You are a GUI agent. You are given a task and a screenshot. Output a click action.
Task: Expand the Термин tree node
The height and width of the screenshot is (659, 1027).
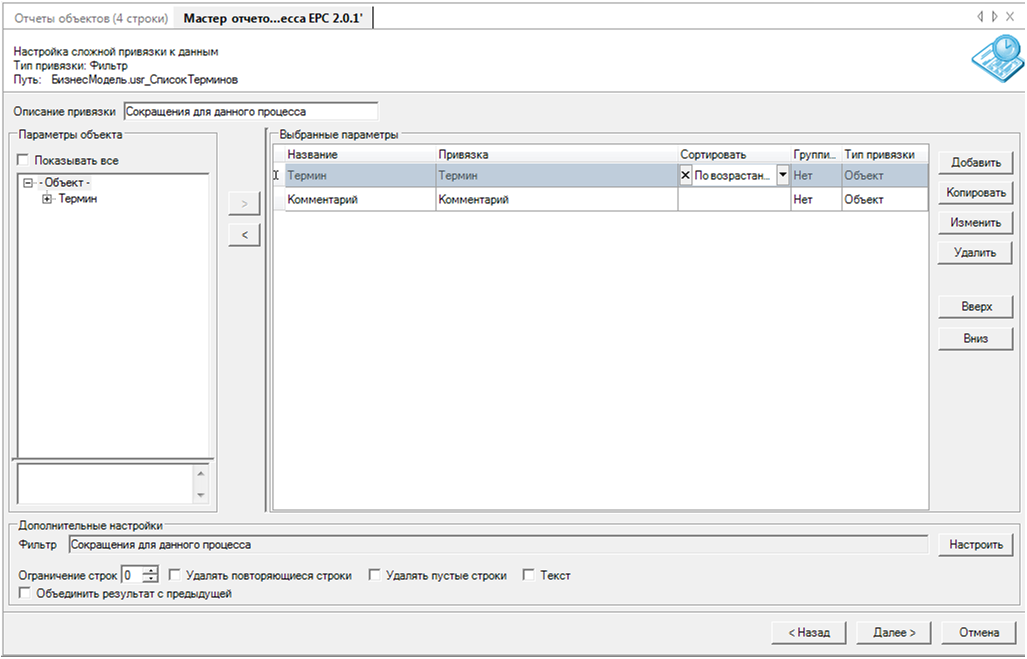pyautogui.click(x=47, y=199)
